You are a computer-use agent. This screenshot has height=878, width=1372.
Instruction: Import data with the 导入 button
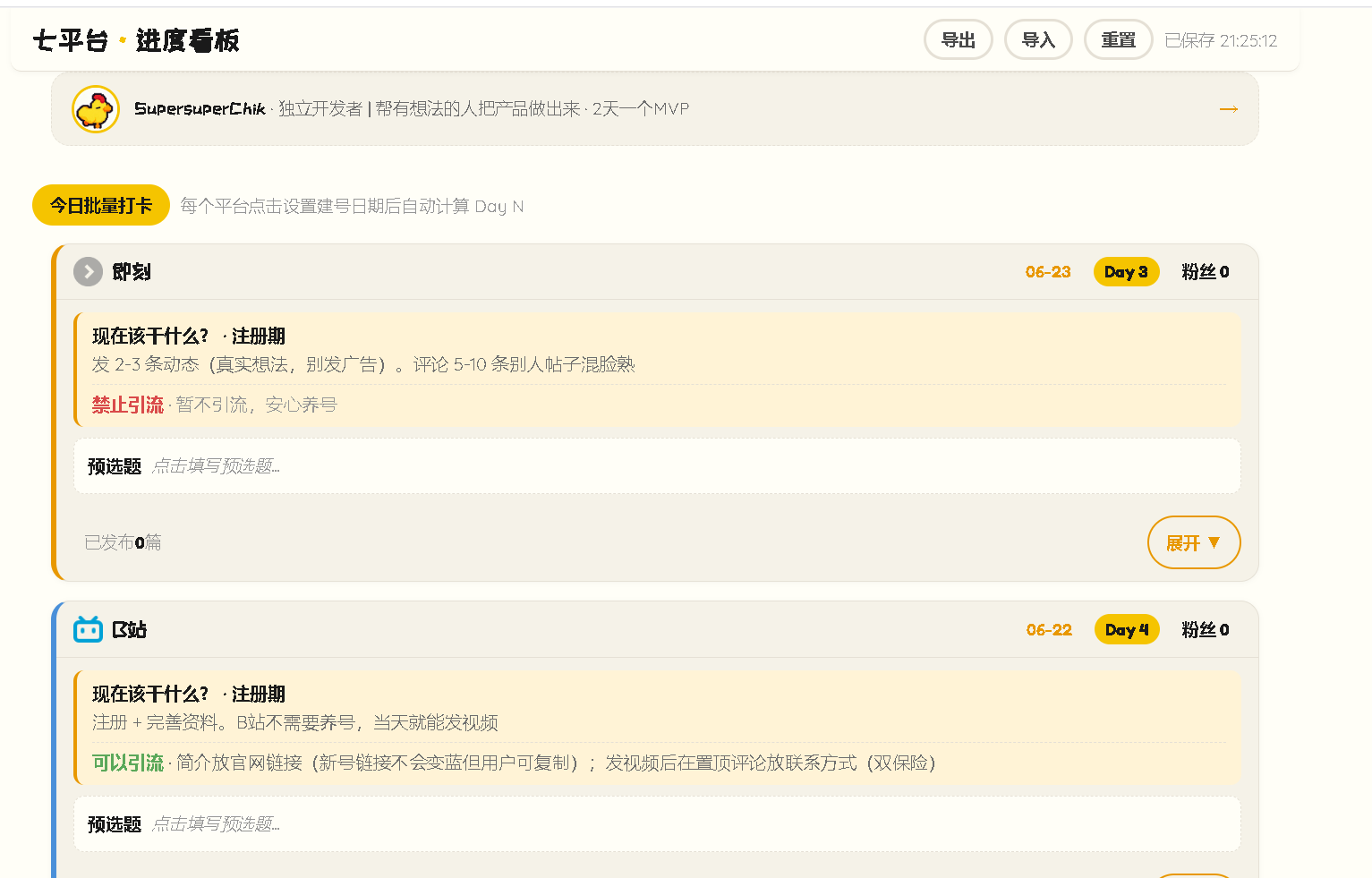point(1038,40)
